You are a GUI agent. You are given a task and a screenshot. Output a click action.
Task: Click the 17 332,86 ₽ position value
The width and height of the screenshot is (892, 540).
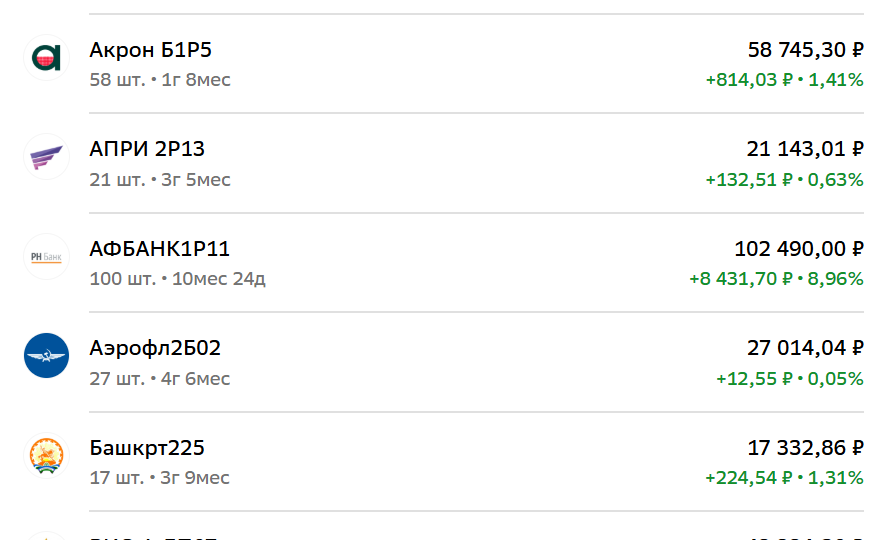(806, 448)
